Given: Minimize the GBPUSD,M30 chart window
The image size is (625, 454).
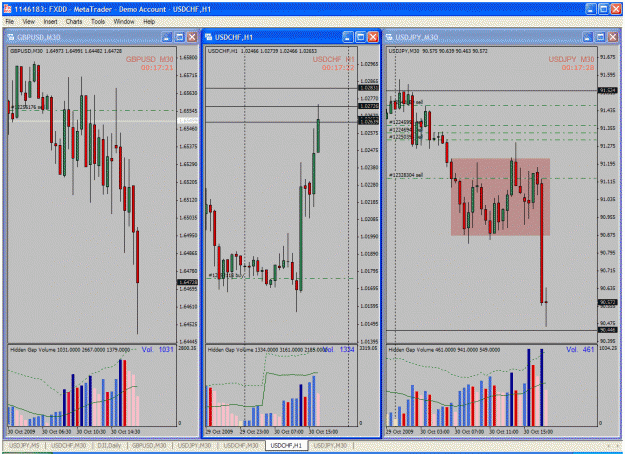Looking at the screenshot, I should pos(167,37).
